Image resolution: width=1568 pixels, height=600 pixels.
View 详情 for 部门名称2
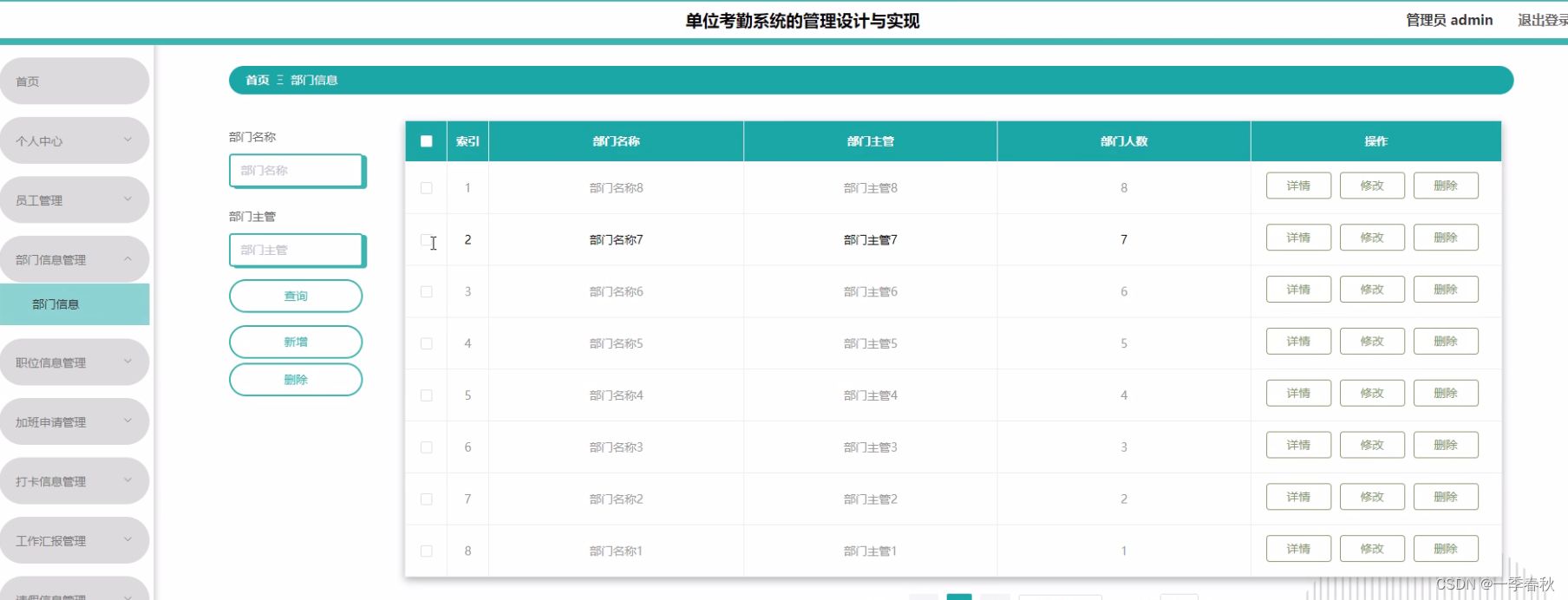click(x=1298, y=497)
